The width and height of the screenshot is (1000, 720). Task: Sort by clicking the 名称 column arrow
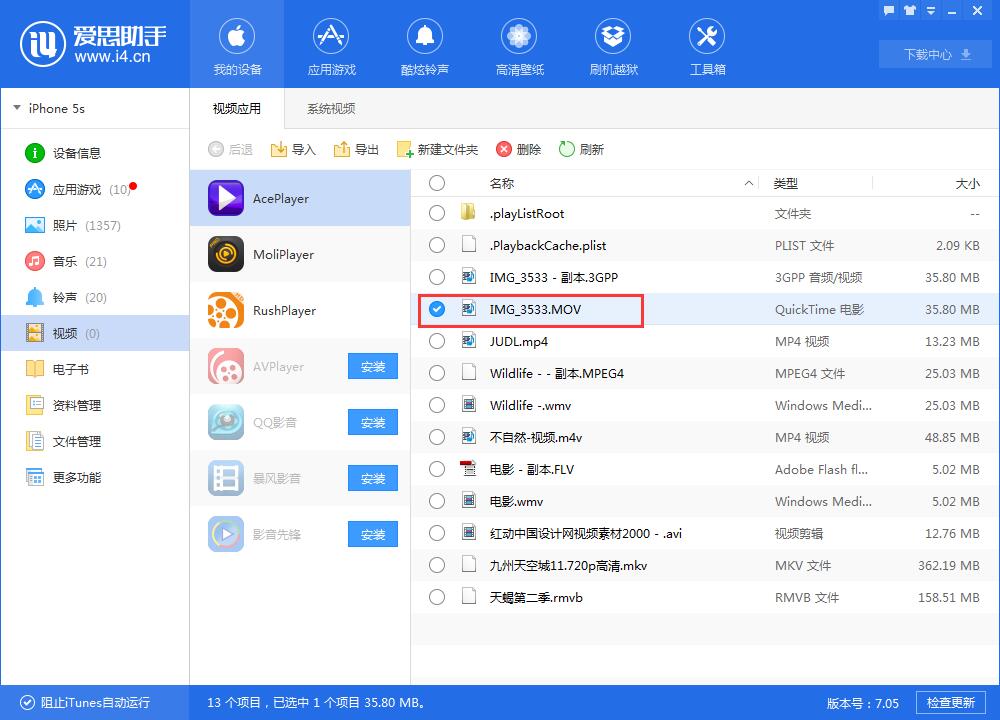point(746,184)
